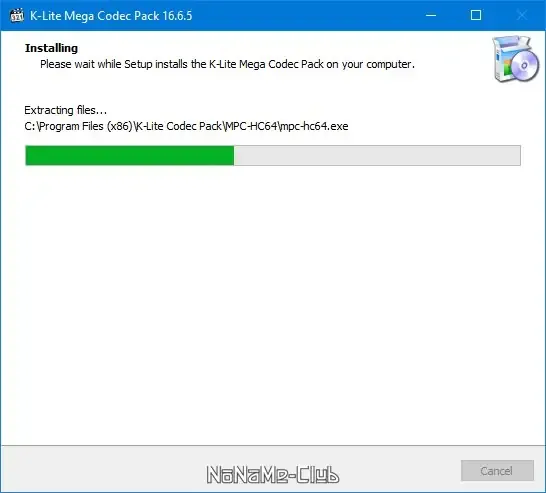The image size is (546, 493).
Task: Click the setup box and disc icon
Action: (515, 59)
